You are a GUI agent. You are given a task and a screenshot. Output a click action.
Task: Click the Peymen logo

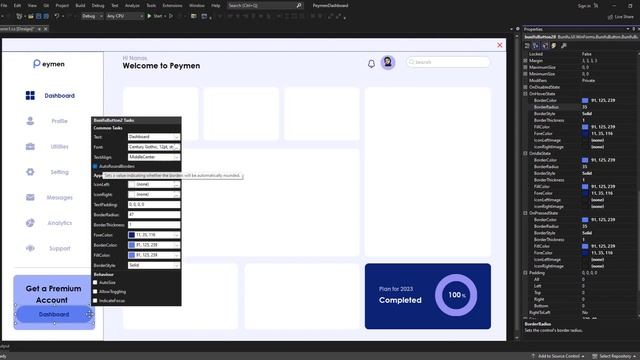point(49,64)
